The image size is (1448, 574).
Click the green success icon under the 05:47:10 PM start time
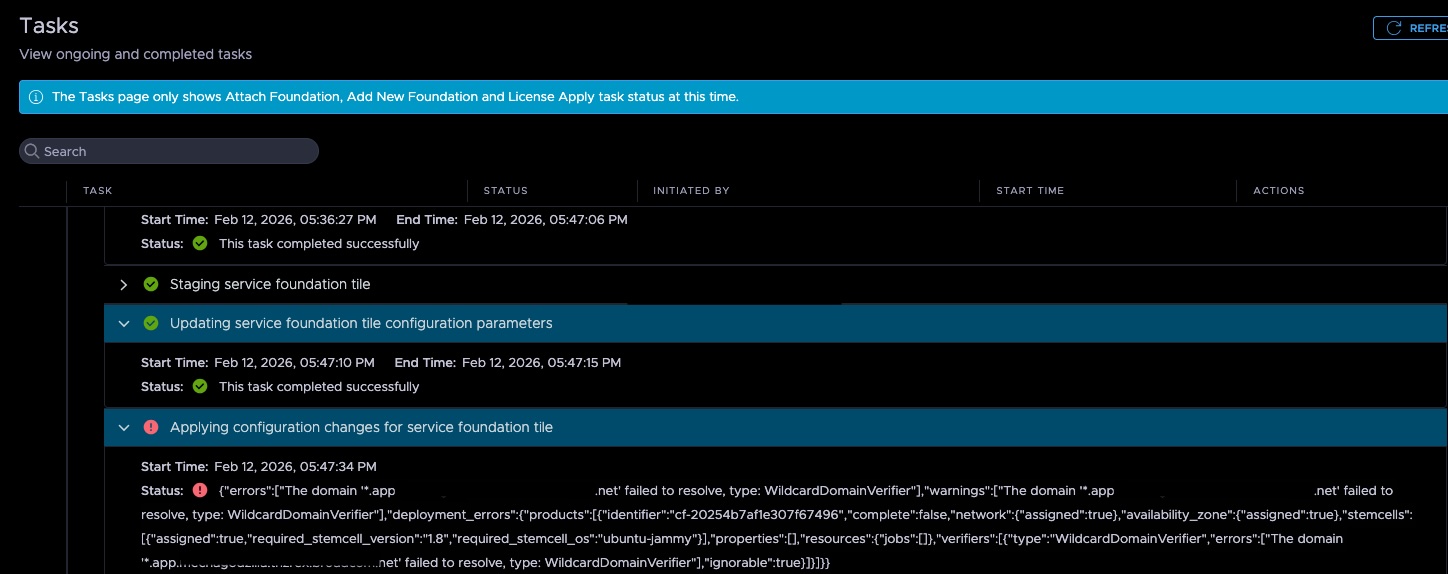200,386
